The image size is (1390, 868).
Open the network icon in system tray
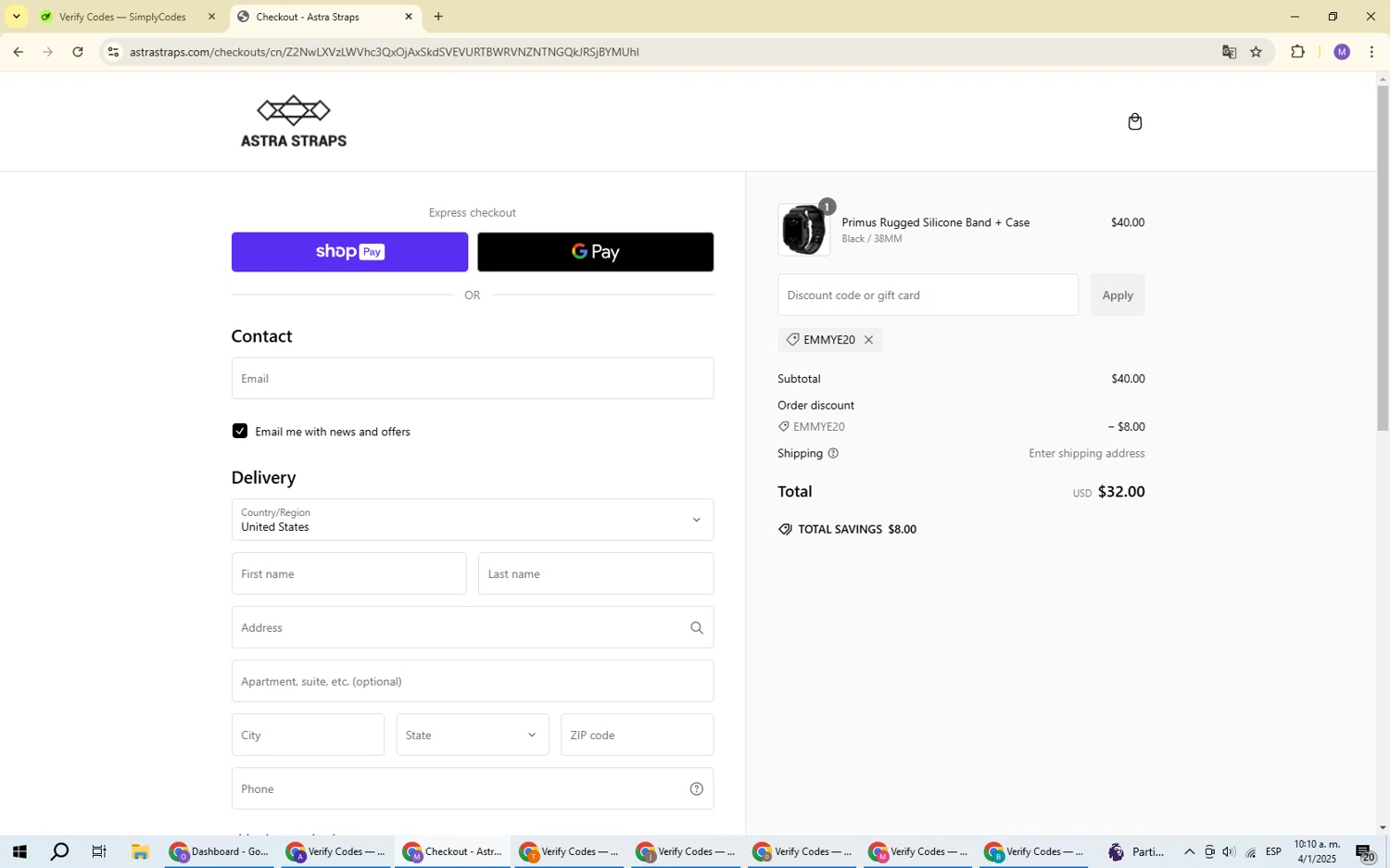pos(1250,852)
